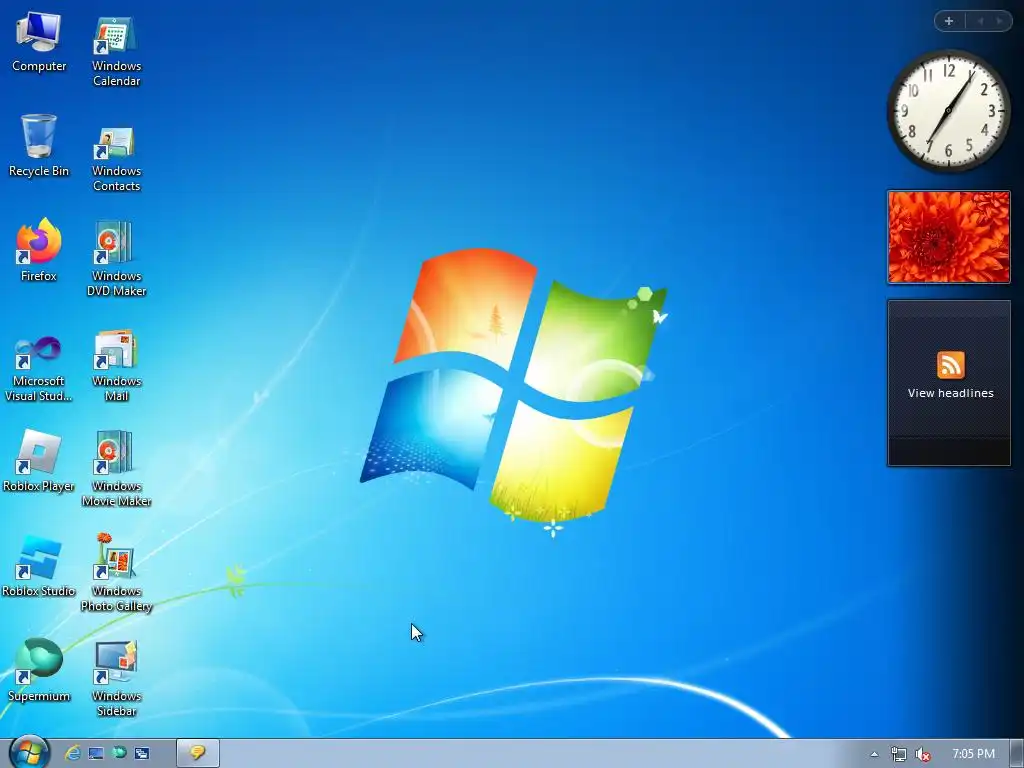Select the Windows Mail shortcut
1024x768 pixels.
[x=116, y=366]
